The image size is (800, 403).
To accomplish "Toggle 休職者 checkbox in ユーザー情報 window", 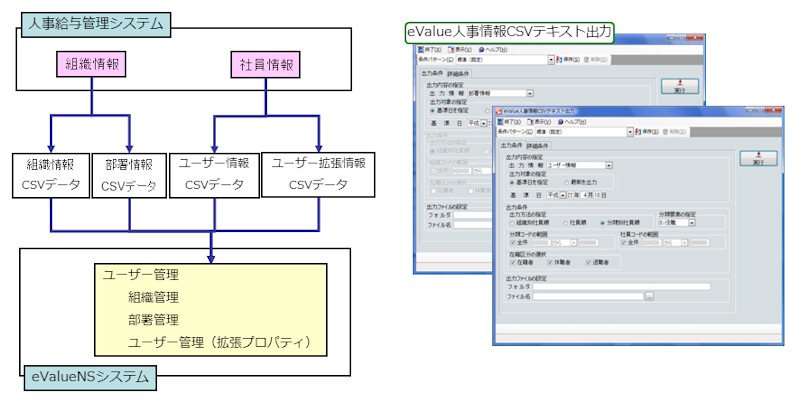I will coord(550,263).
